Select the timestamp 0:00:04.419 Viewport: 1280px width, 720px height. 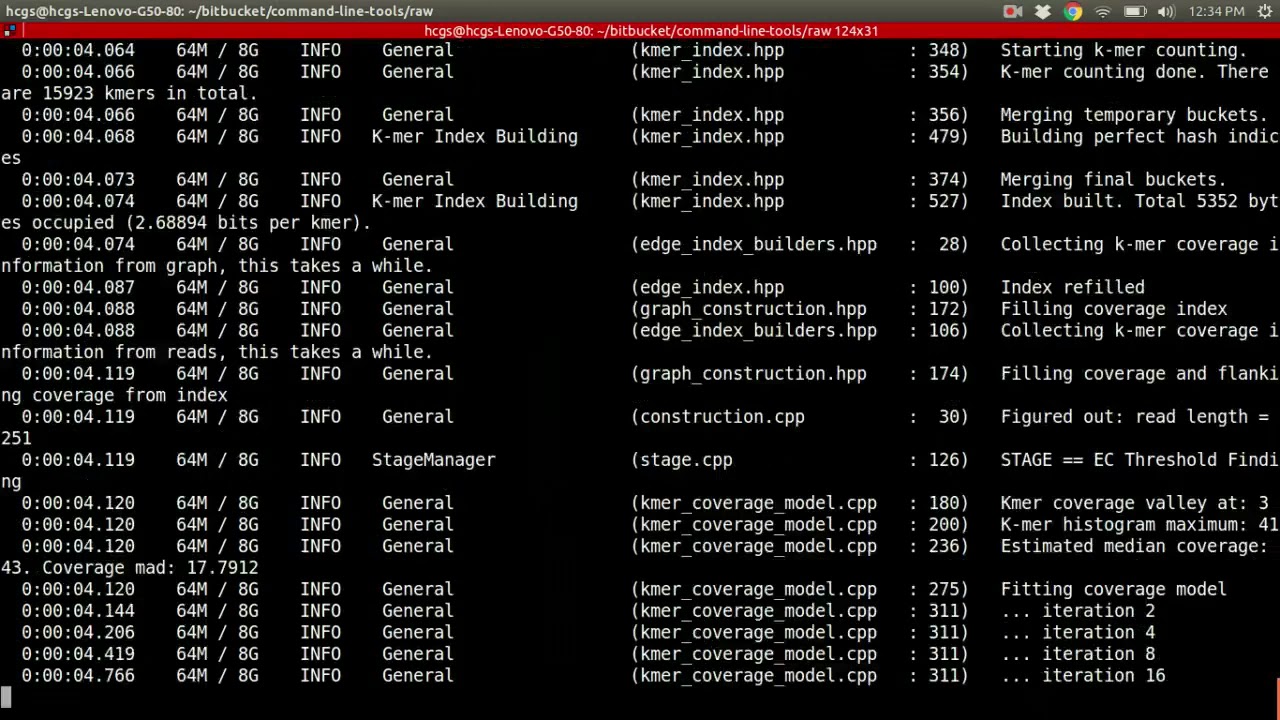78,654
